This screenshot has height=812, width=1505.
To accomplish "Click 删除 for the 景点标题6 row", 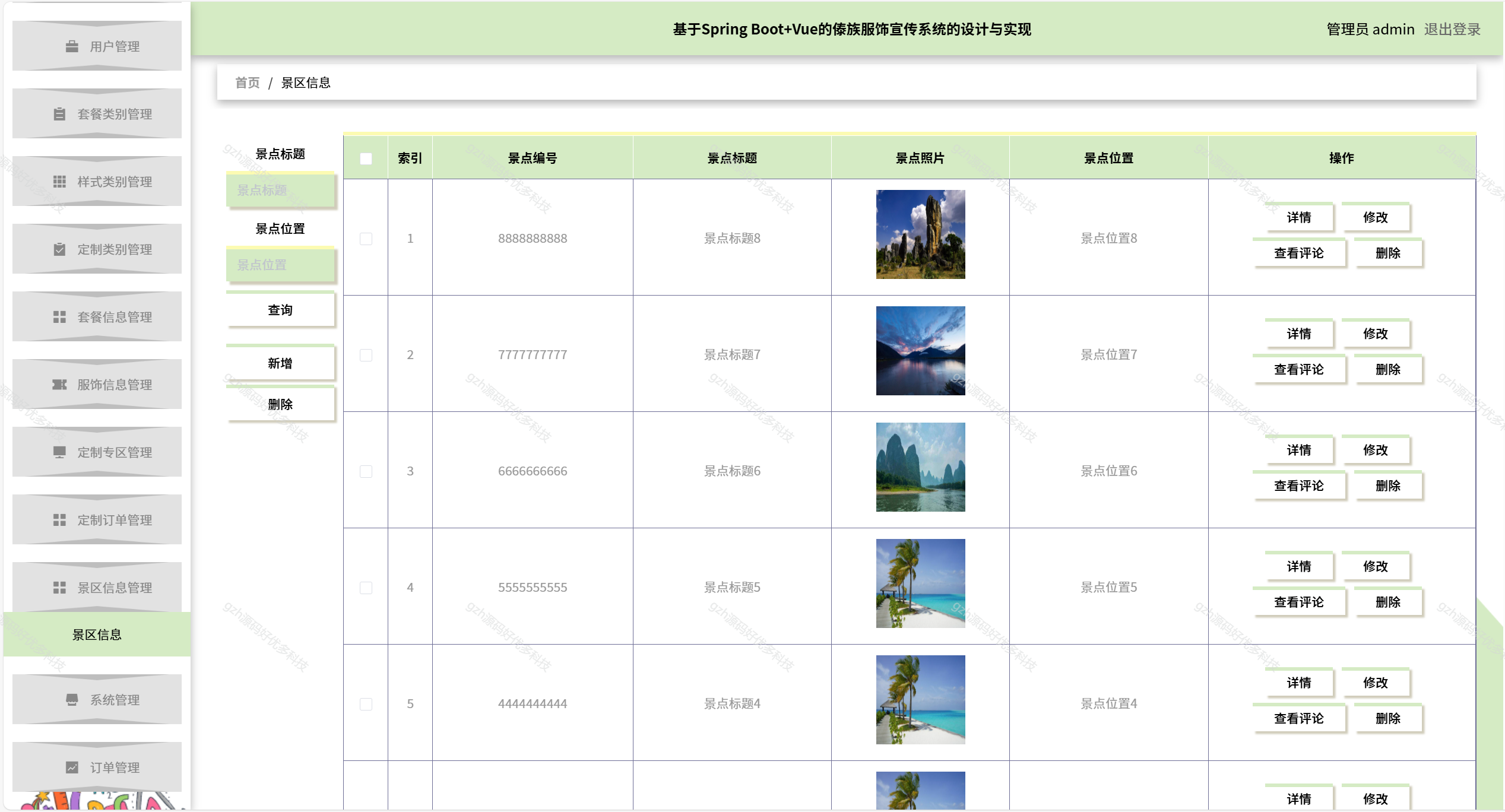I will [1388, 486].
